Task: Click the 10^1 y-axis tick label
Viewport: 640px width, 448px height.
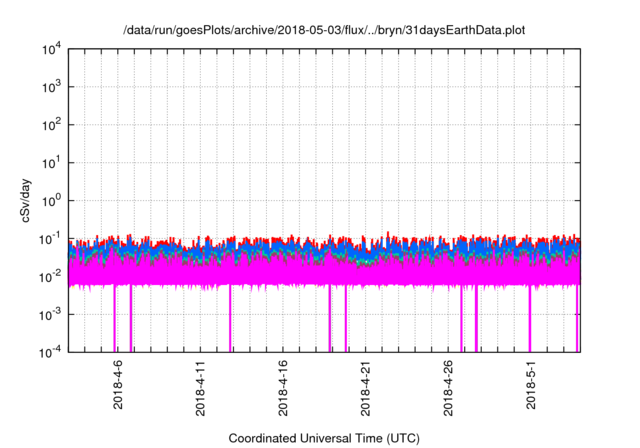Action: pyautogui.click(x=52, y=163)
